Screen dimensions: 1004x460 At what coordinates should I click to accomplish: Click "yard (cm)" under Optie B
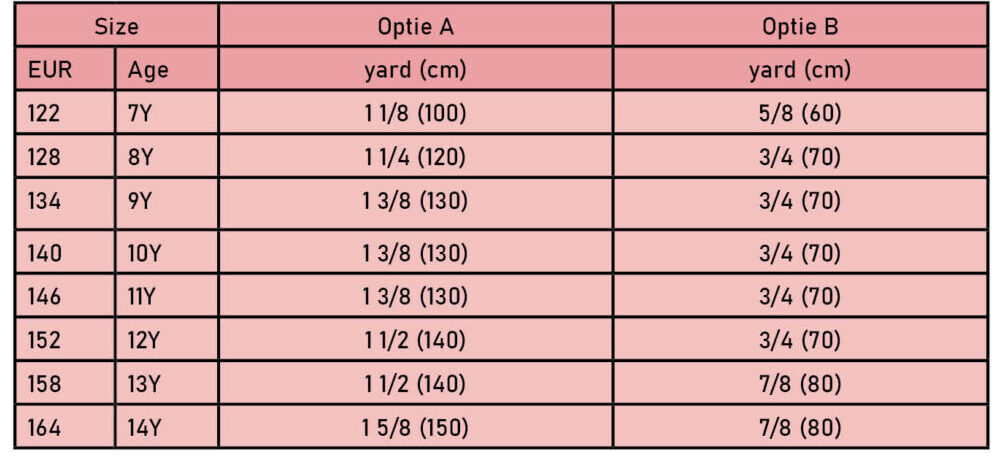click(800, 70)
